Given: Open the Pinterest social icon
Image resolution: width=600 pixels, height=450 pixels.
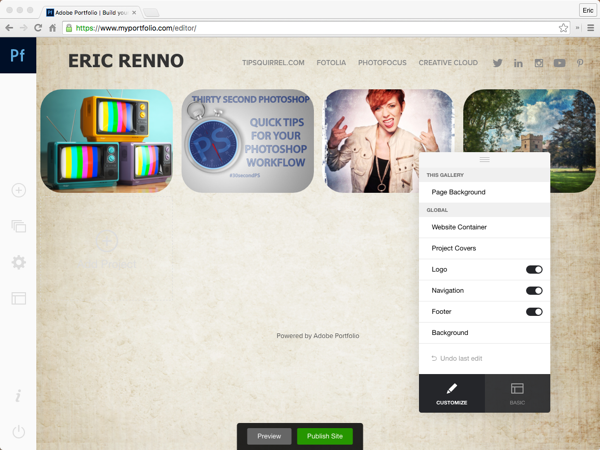Looking at the screenshot, I should [580, 63].
